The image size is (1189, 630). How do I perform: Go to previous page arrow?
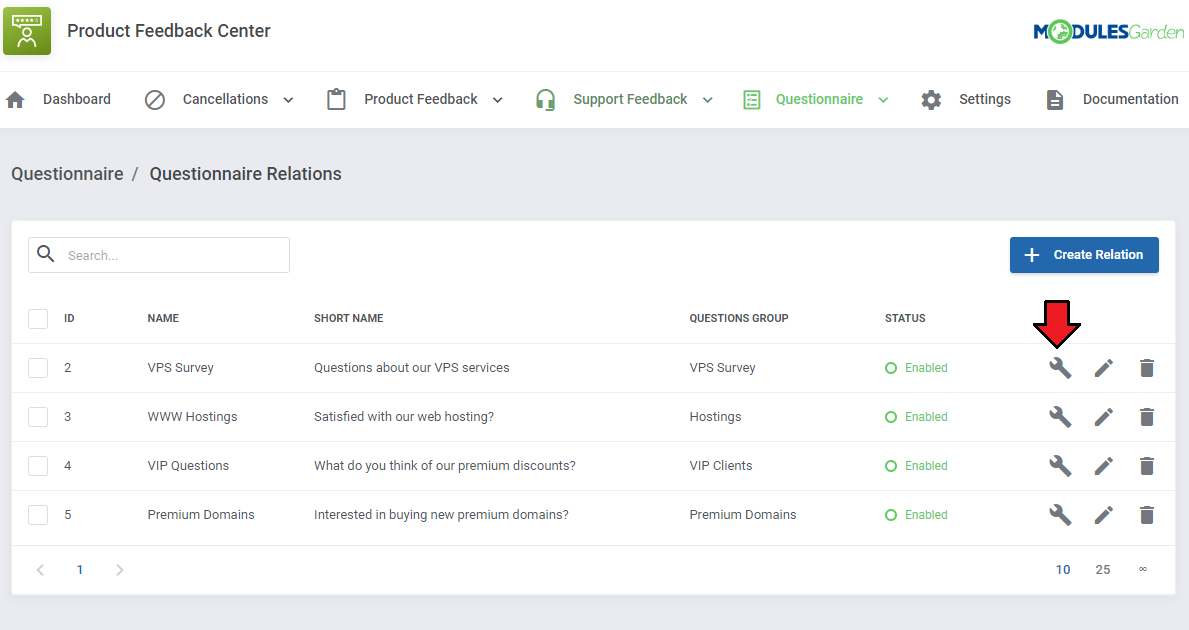pos(40,569)
